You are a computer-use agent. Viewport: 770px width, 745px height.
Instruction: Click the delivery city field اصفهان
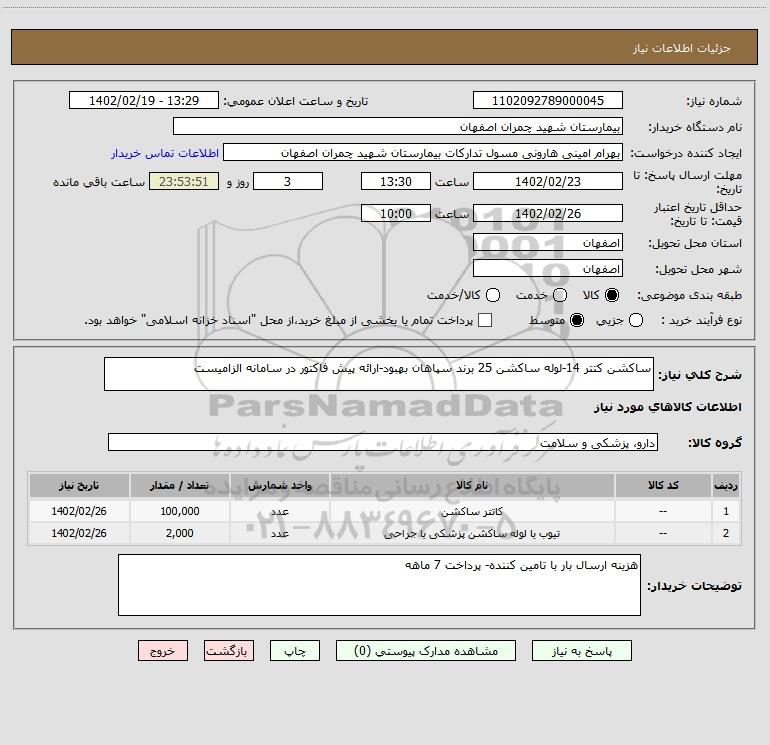pyautogui.click(x=548, y=269)
